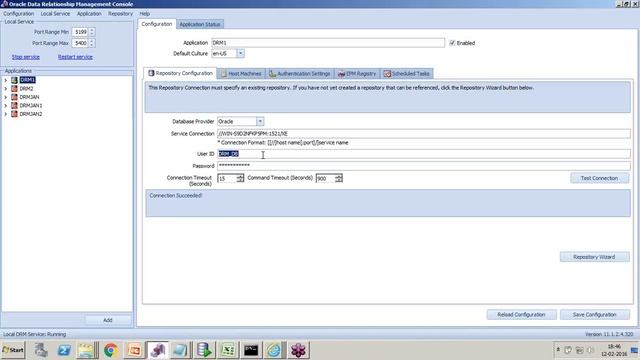Adjust the Port Range Min spinner

[92, 32]
